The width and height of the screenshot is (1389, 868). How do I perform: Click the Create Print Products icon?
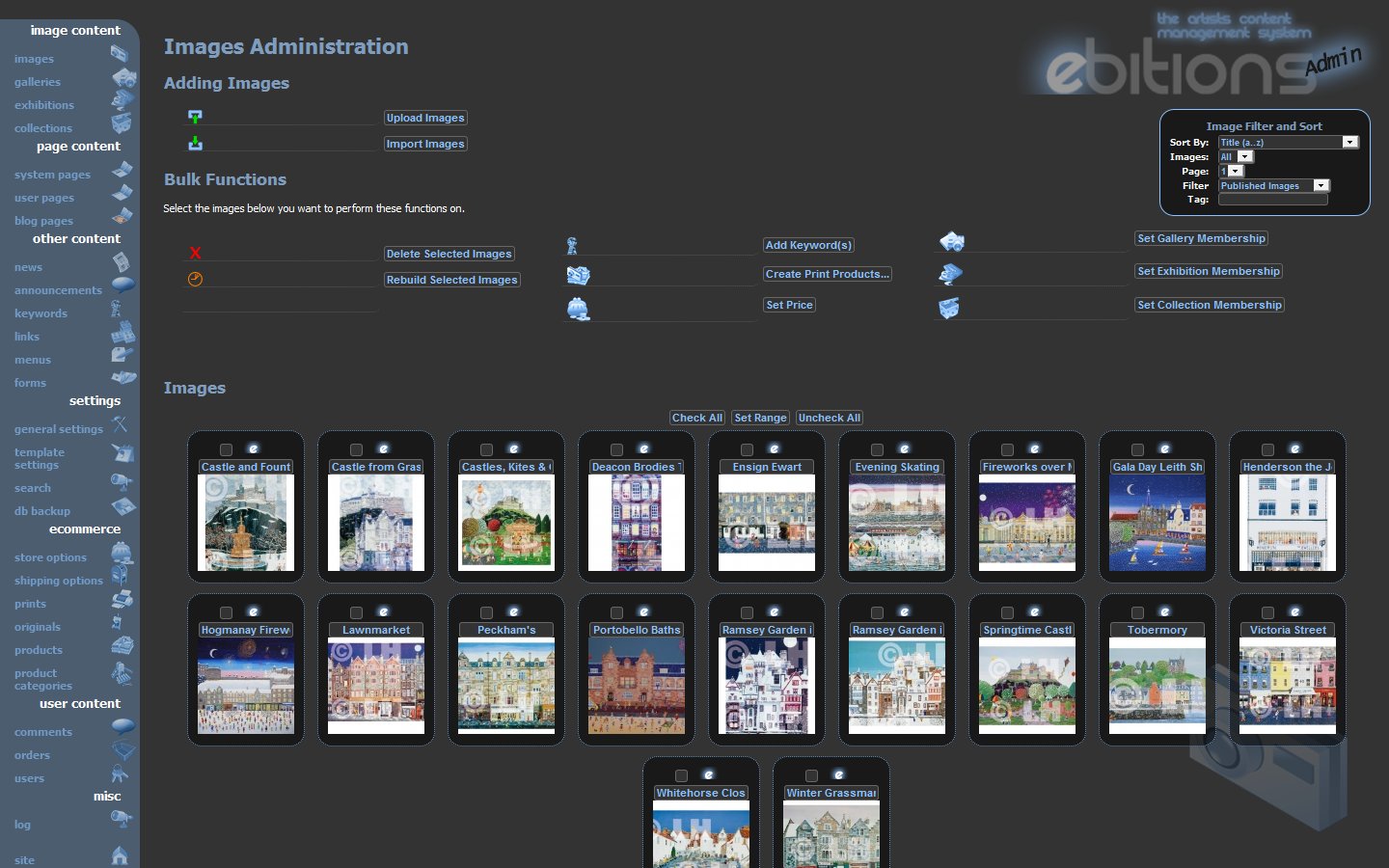click(x=578, y=275)
